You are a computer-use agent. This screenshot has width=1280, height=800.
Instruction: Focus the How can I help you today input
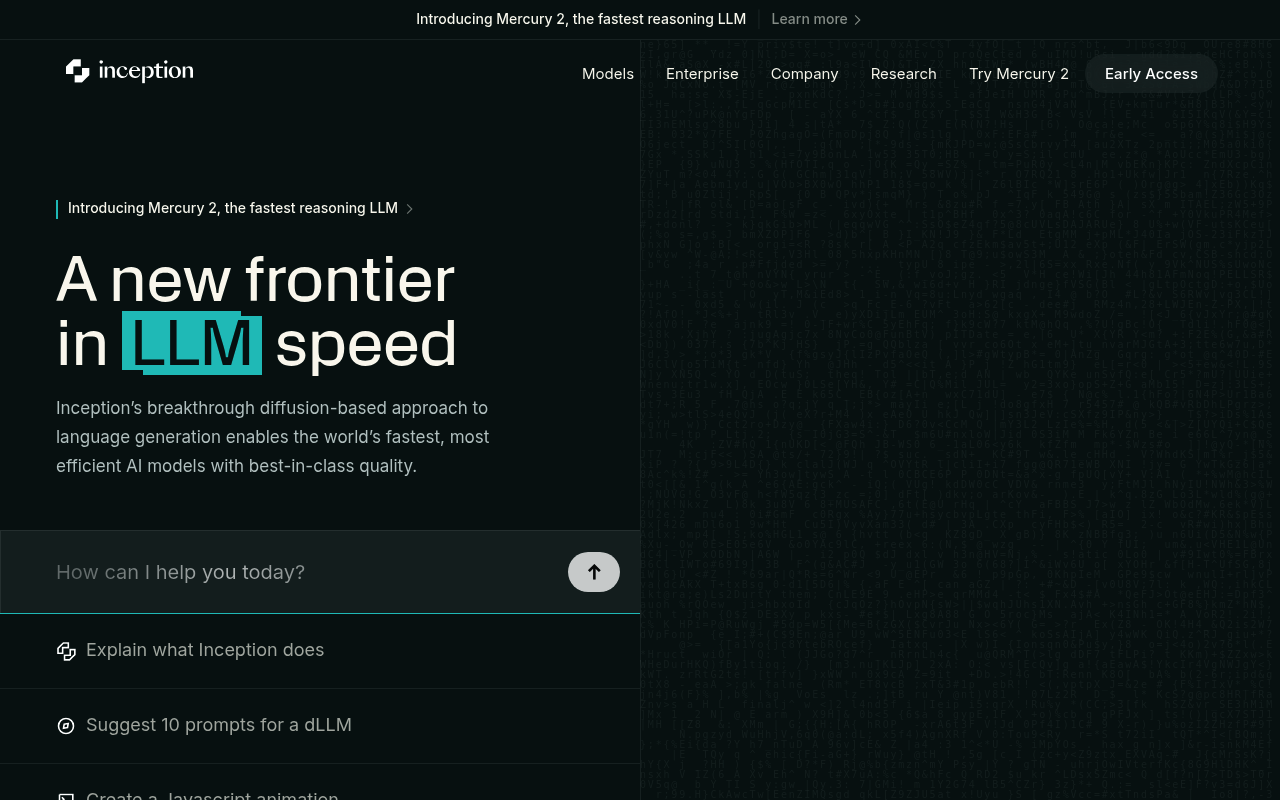(x=300, y=572)
